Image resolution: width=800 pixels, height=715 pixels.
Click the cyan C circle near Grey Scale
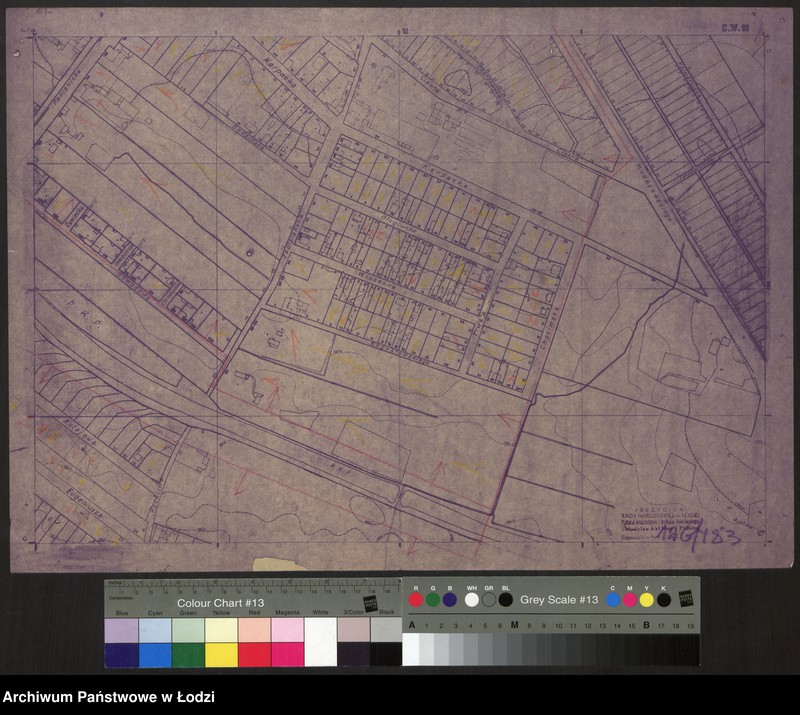613,600
